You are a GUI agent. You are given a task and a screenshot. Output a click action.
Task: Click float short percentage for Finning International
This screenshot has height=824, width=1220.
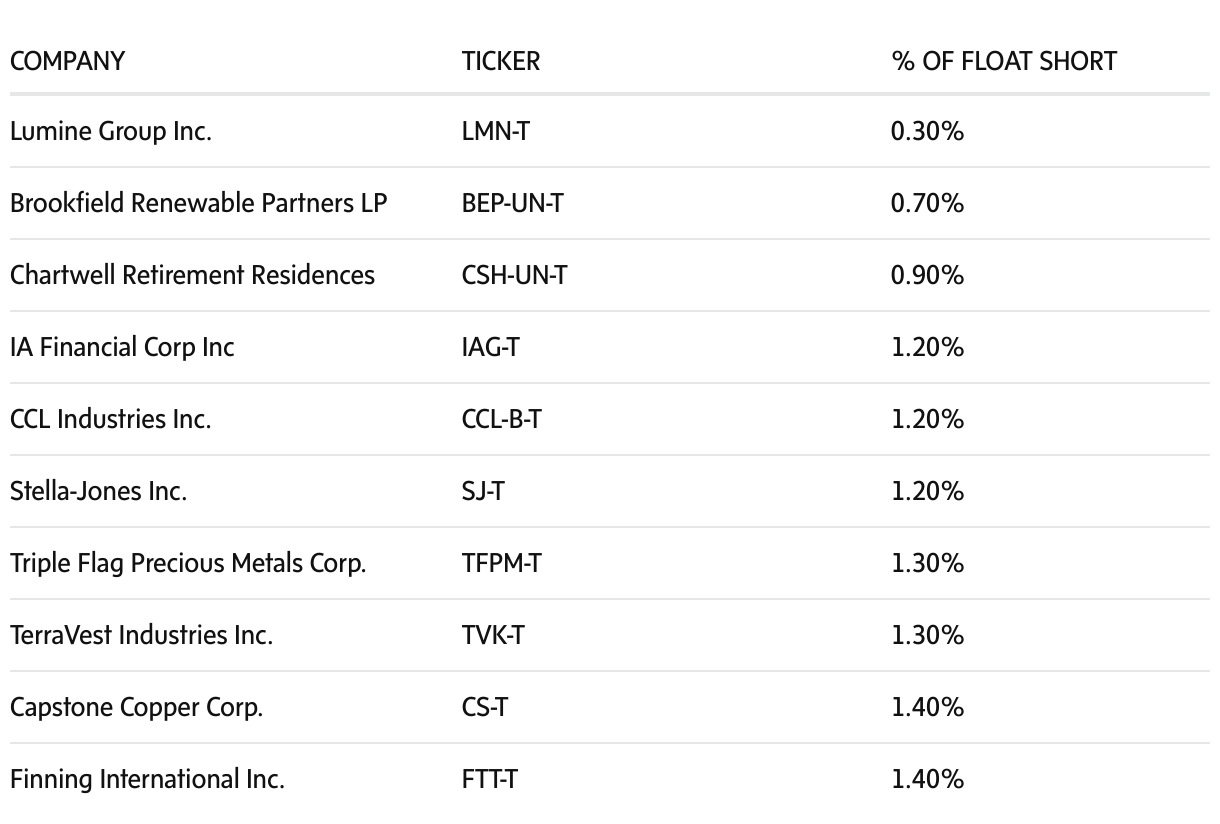click(927, 779)
